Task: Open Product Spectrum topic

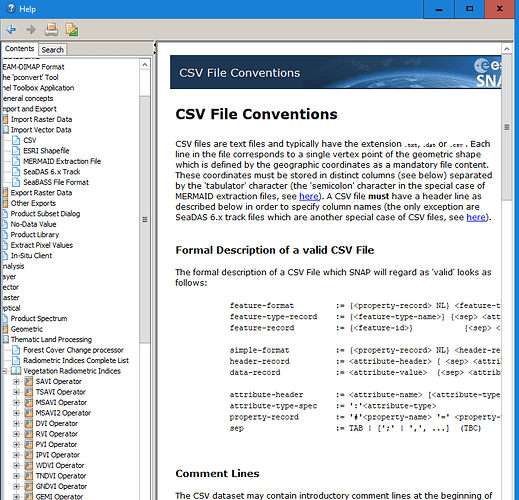Action: [x=39, y=319]
